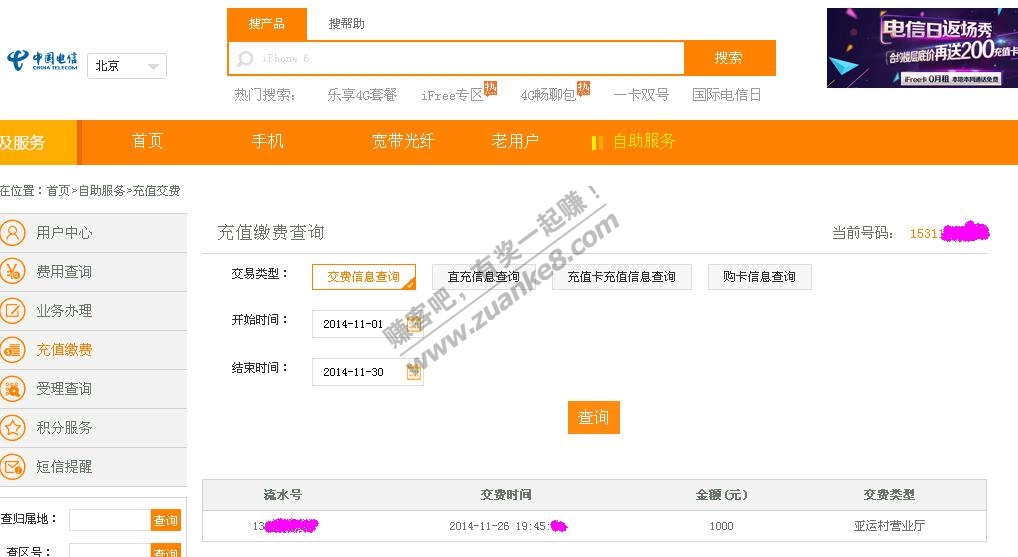1018x557 pixels.
Task: Click the 电信日返场秀 promotional banner
Action: [x=922, y=47]
